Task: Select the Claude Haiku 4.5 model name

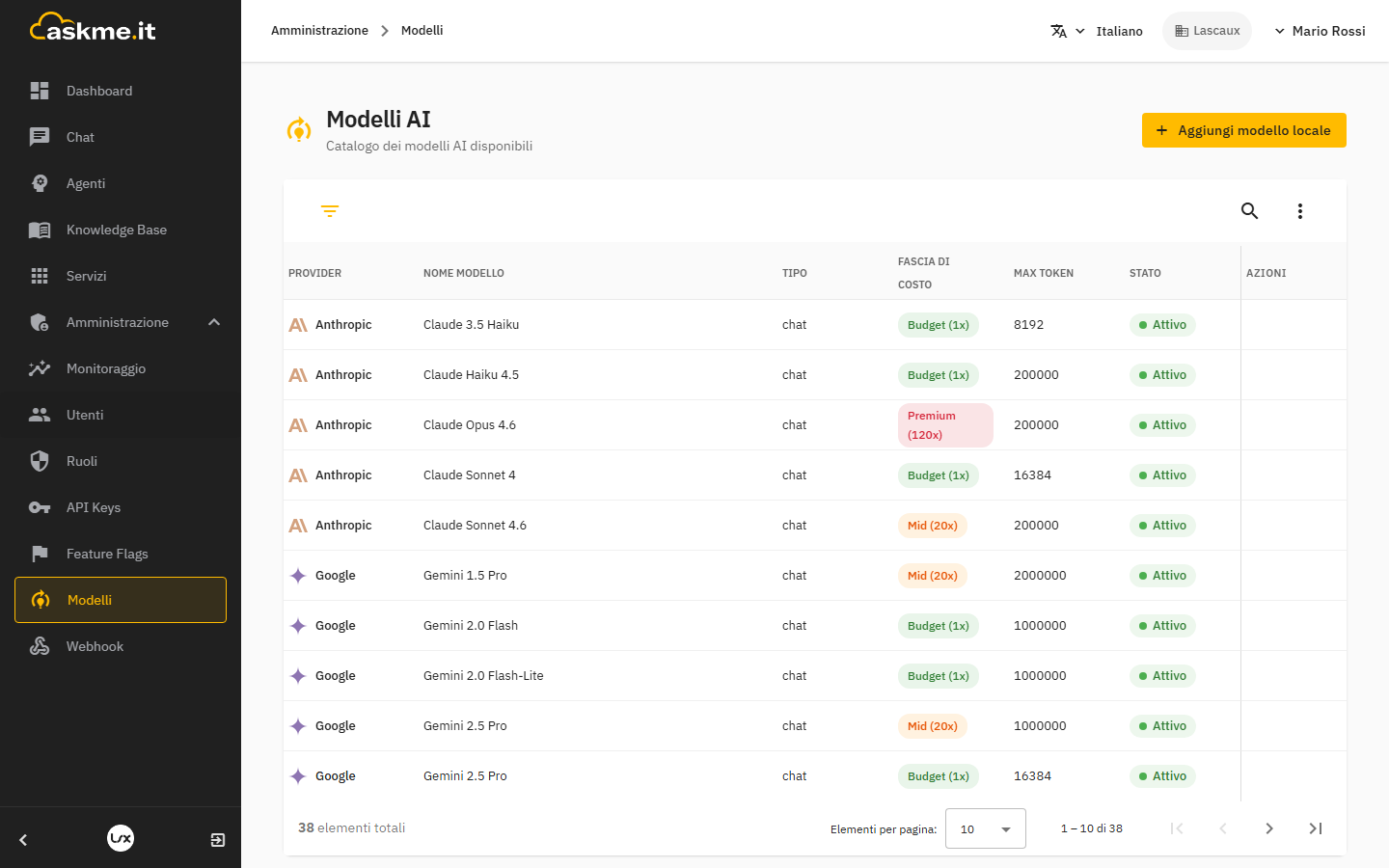Action: pos(471,375)
